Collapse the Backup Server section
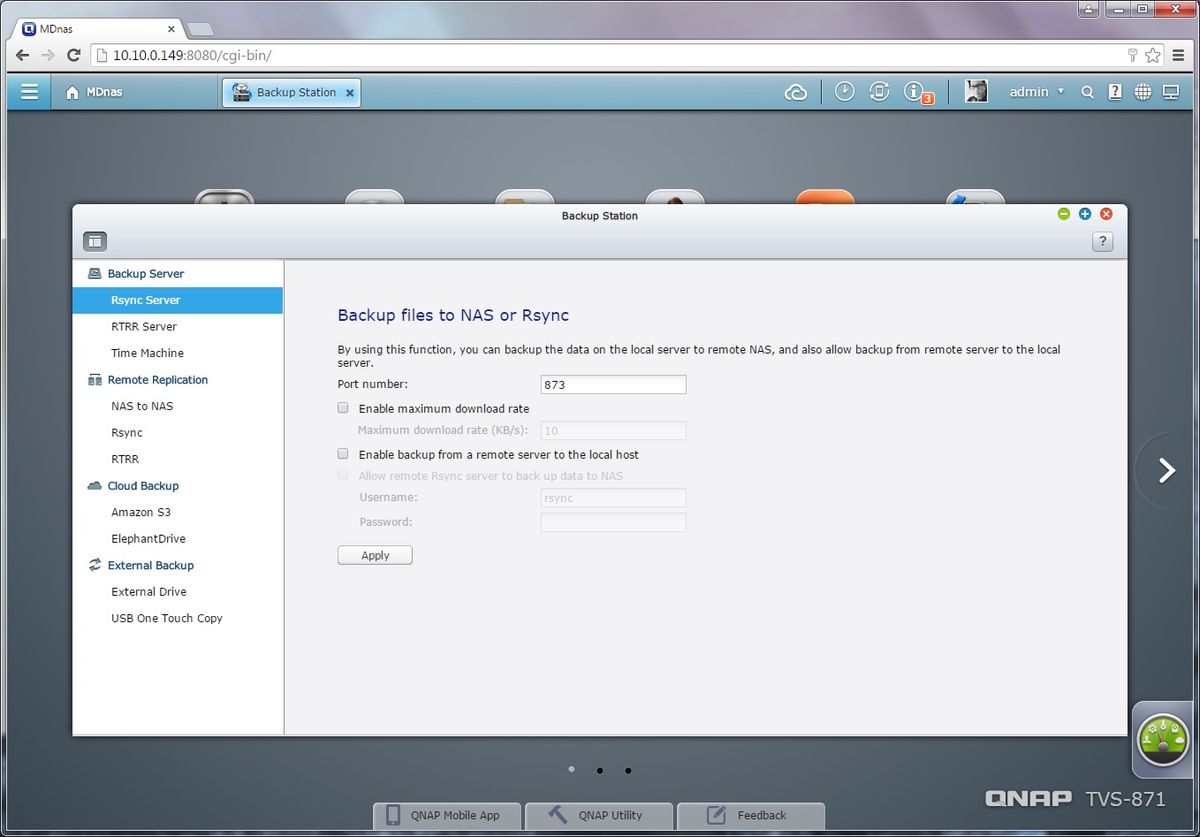Image resolution: width=1200 pixels, height=837 pixels. click(x=146, y=273)
